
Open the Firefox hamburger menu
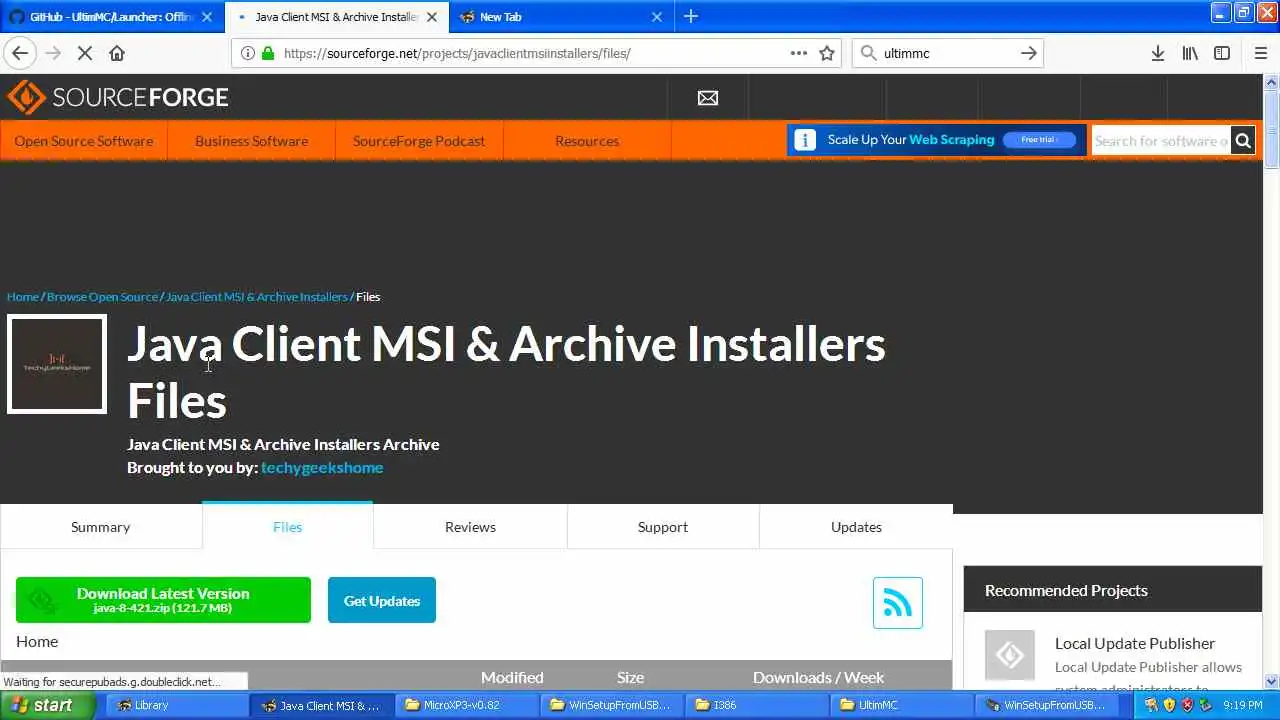[1261, 53]
